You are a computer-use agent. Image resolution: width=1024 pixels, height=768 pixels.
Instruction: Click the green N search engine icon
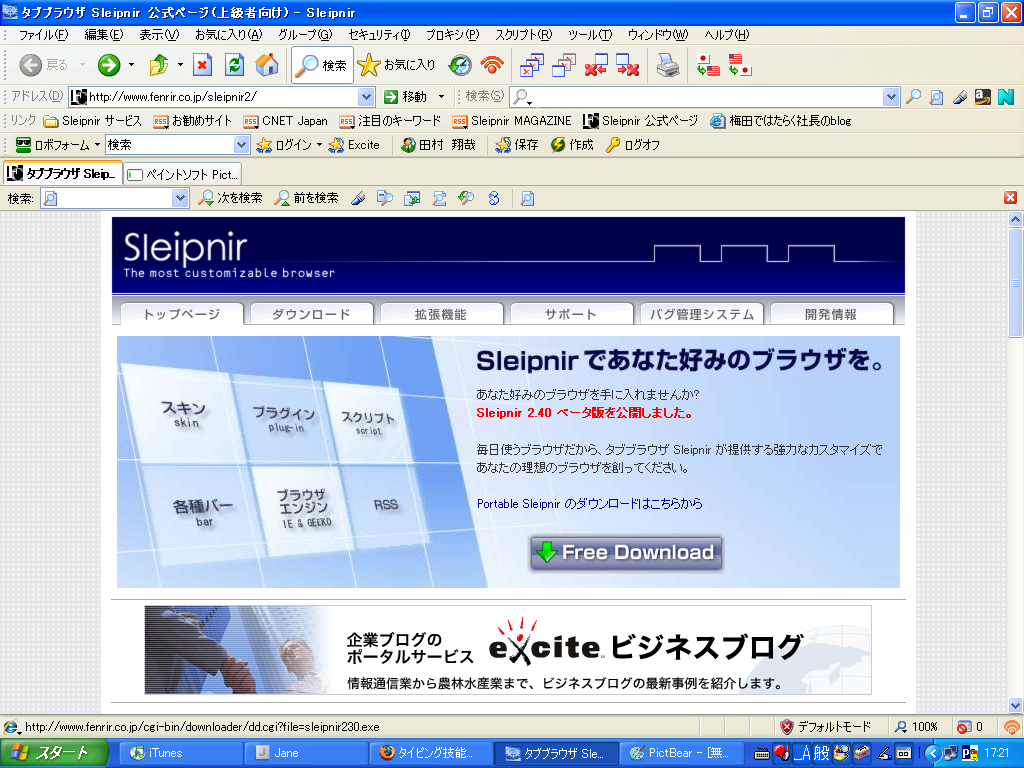point(1006,97)
